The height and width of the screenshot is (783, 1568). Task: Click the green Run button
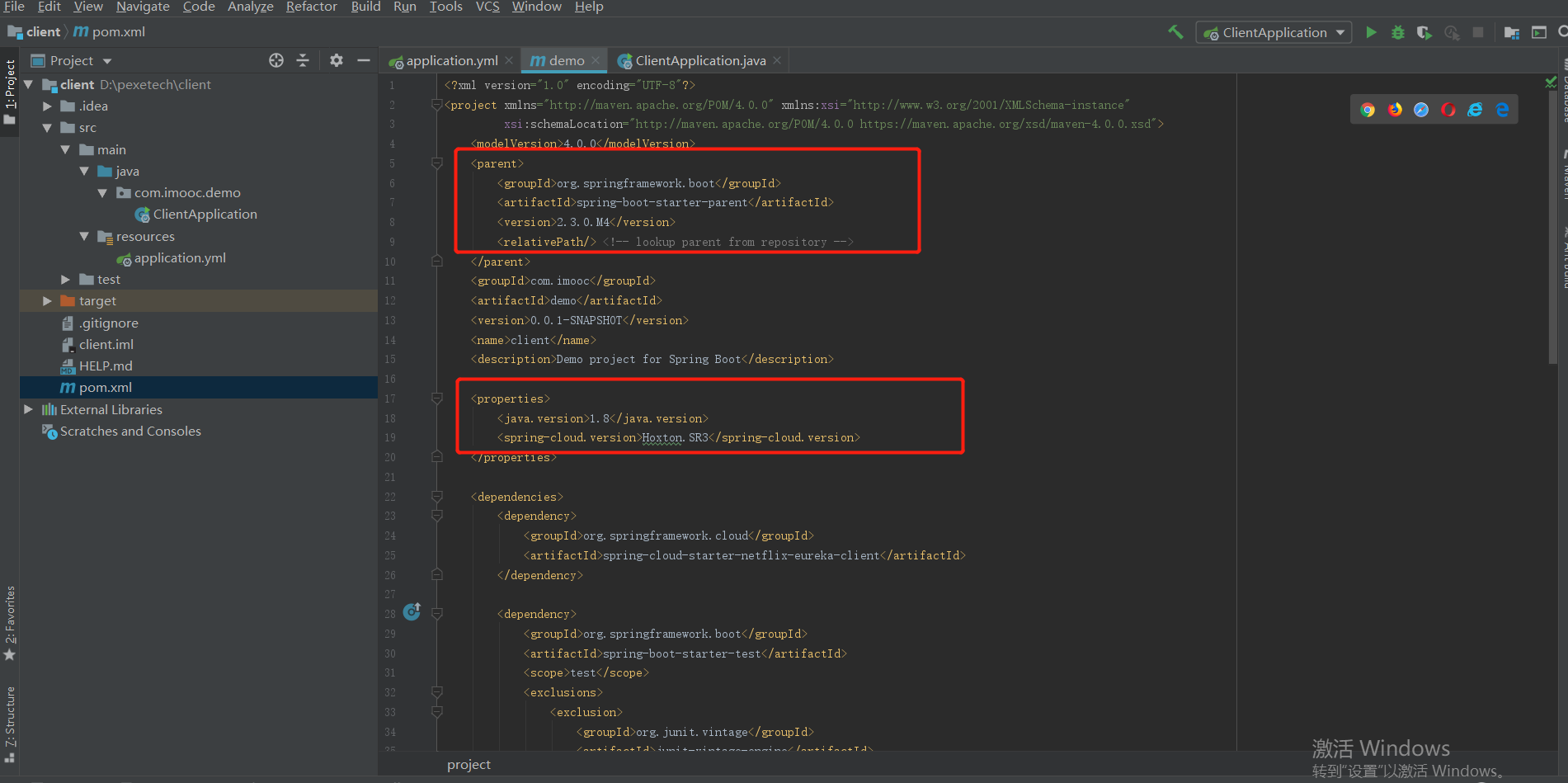coord(1371,32)
